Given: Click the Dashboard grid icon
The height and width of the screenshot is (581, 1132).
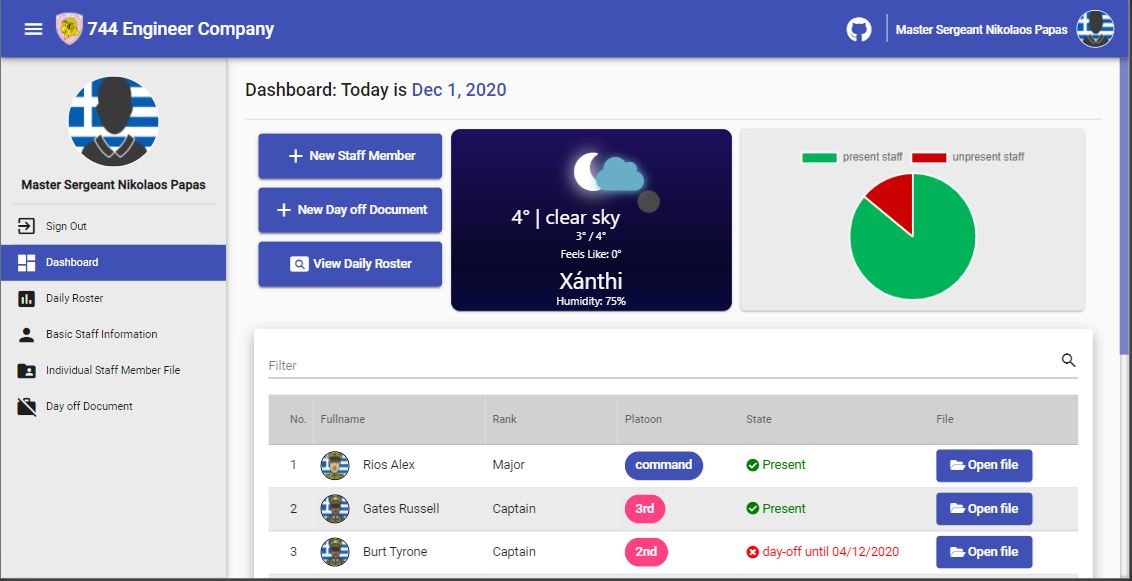Looking at the screenshot, I should [26, 263].
